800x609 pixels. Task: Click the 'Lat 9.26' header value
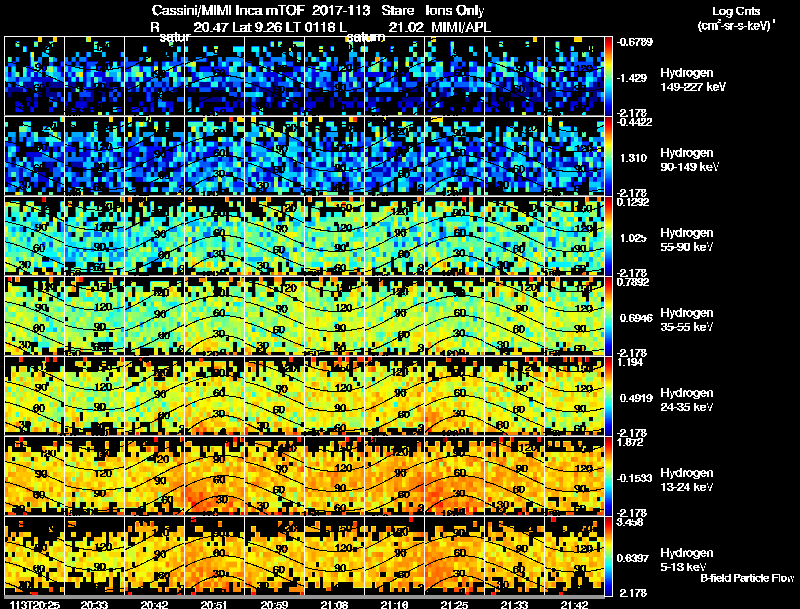point(257,27)
